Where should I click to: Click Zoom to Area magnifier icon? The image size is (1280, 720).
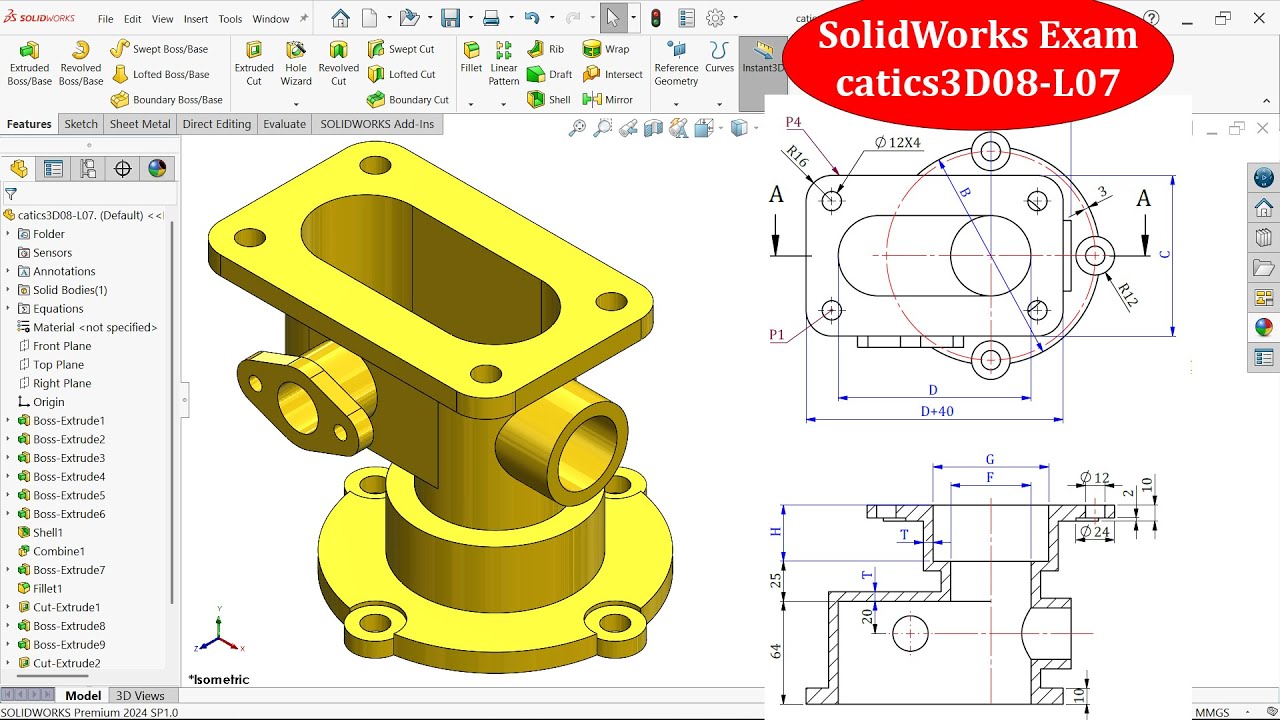point(602,128)
